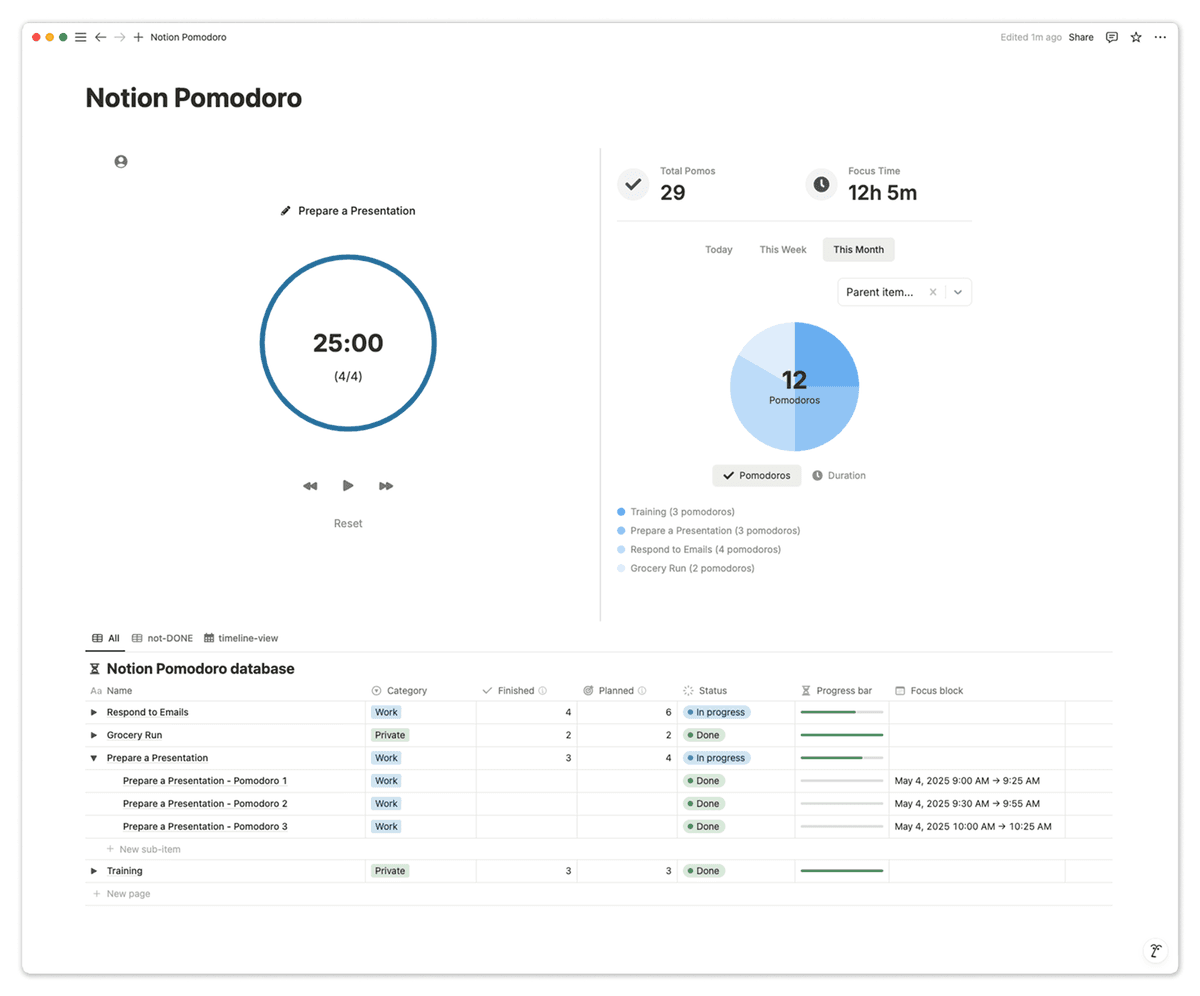The image size is (1200, 996).
Task: Click the fast-forward icon below the timer
Action: click(x=386, y=486)
